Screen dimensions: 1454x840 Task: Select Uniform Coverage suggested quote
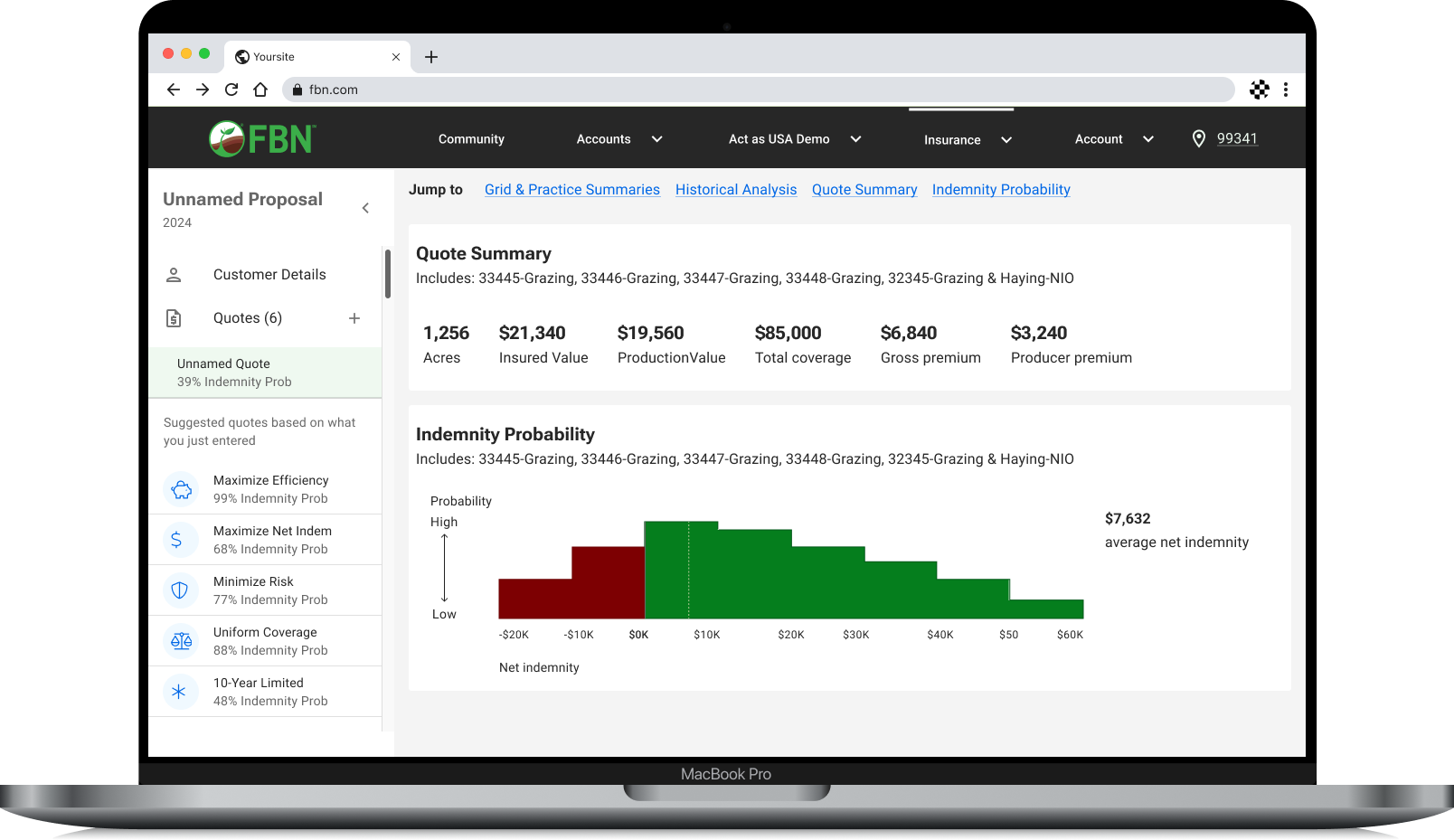[x=265, y=641]
